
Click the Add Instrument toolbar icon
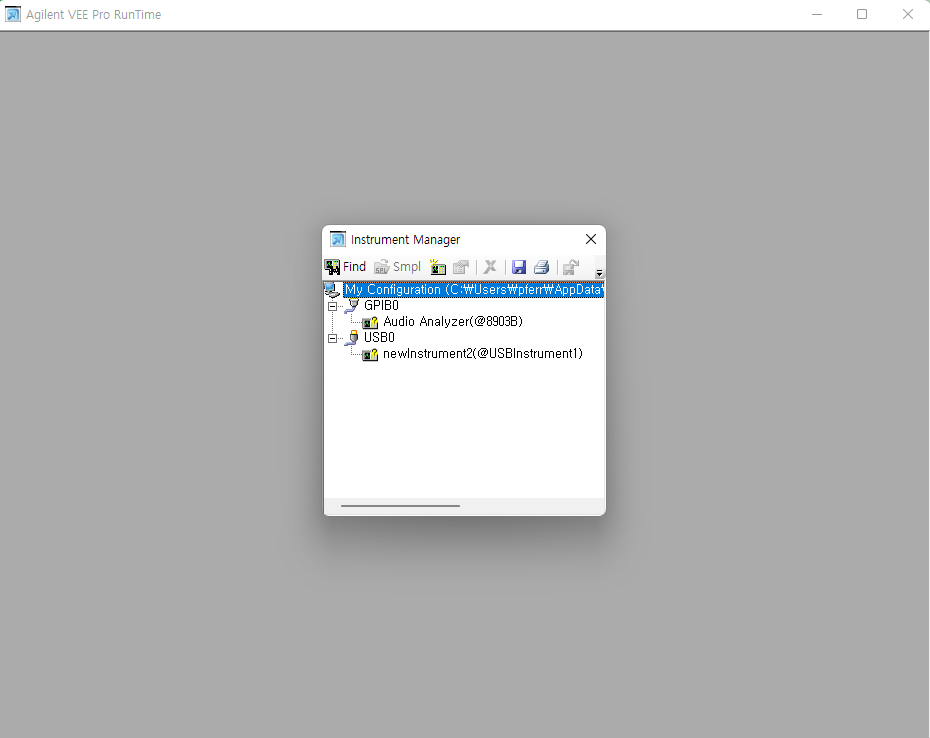tap(437, 267)
